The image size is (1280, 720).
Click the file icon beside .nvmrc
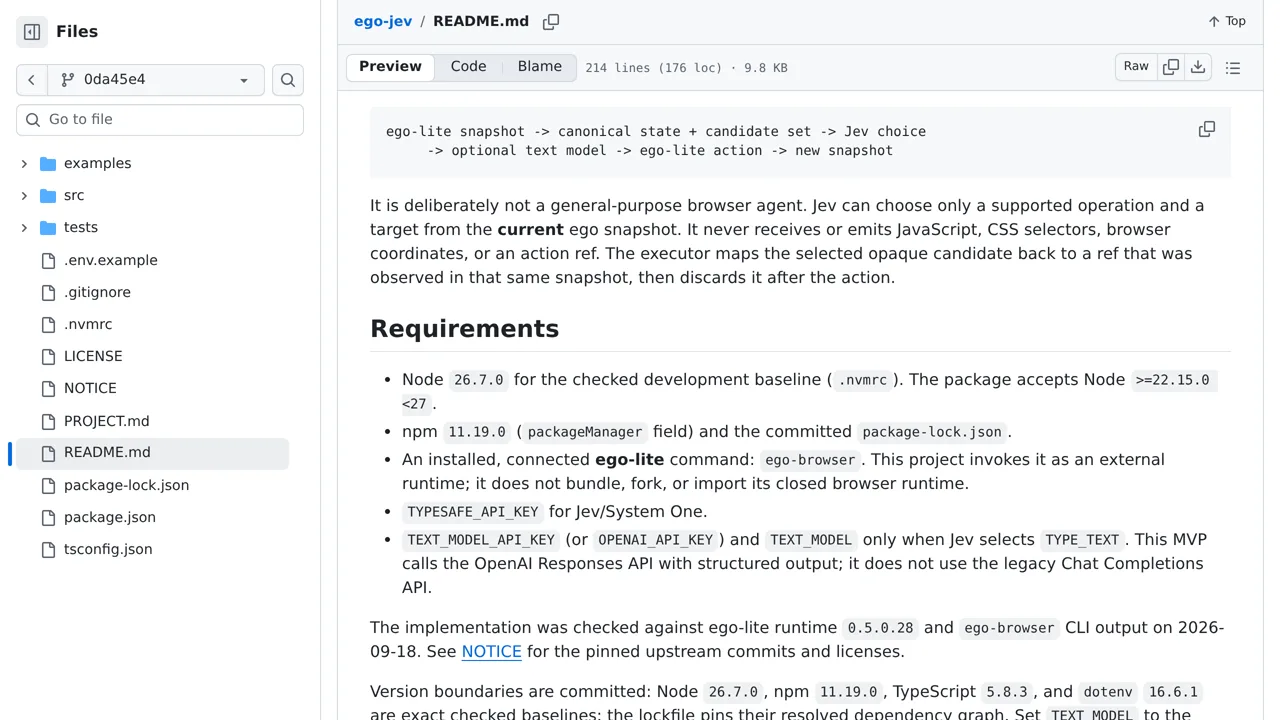[x=48, y=325]
